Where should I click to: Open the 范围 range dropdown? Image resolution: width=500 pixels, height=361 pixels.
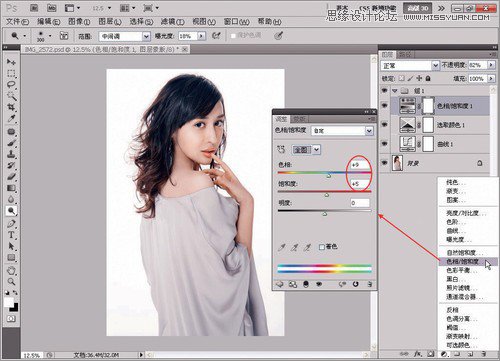coord(125,36)
